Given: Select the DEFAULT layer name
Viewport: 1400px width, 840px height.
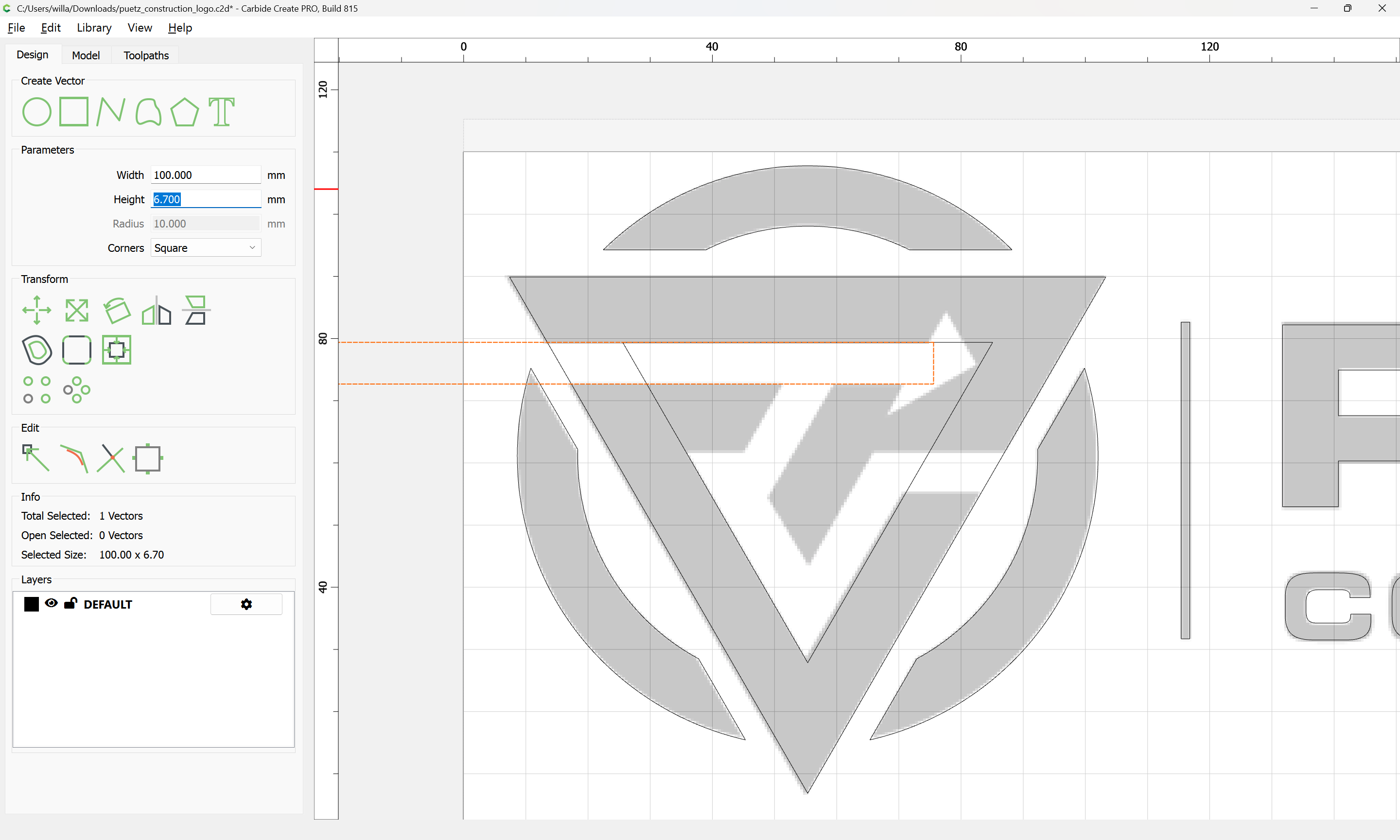Looking at the screenshot, I should click(x=107, y=605).
